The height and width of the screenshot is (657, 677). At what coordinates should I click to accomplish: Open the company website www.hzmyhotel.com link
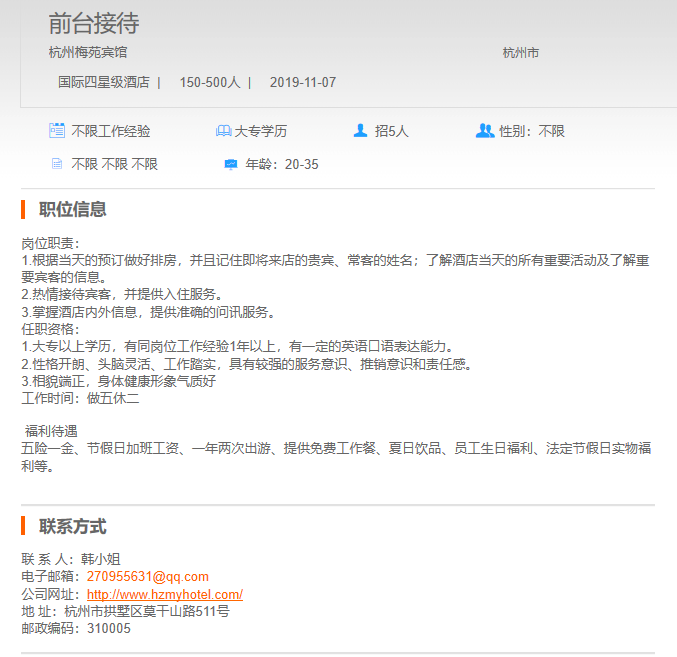tap(165, 594)
